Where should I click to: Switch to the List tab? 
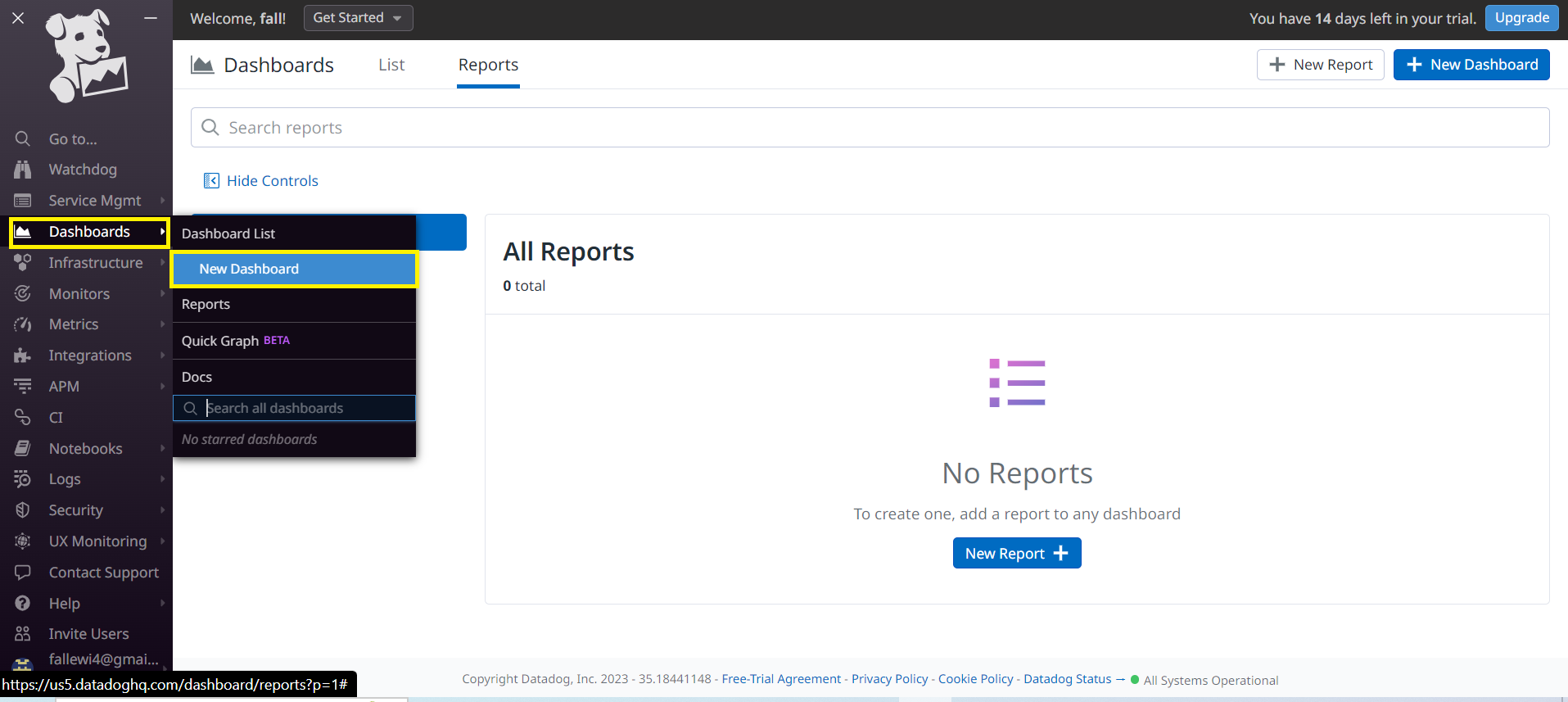click(391, 65)
